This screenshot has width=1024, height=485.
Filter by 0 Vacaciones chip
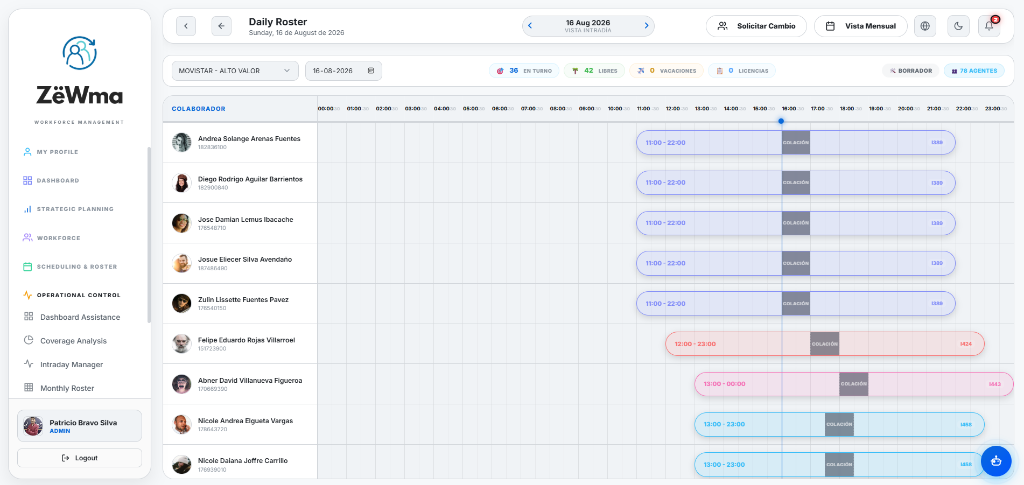667,70
